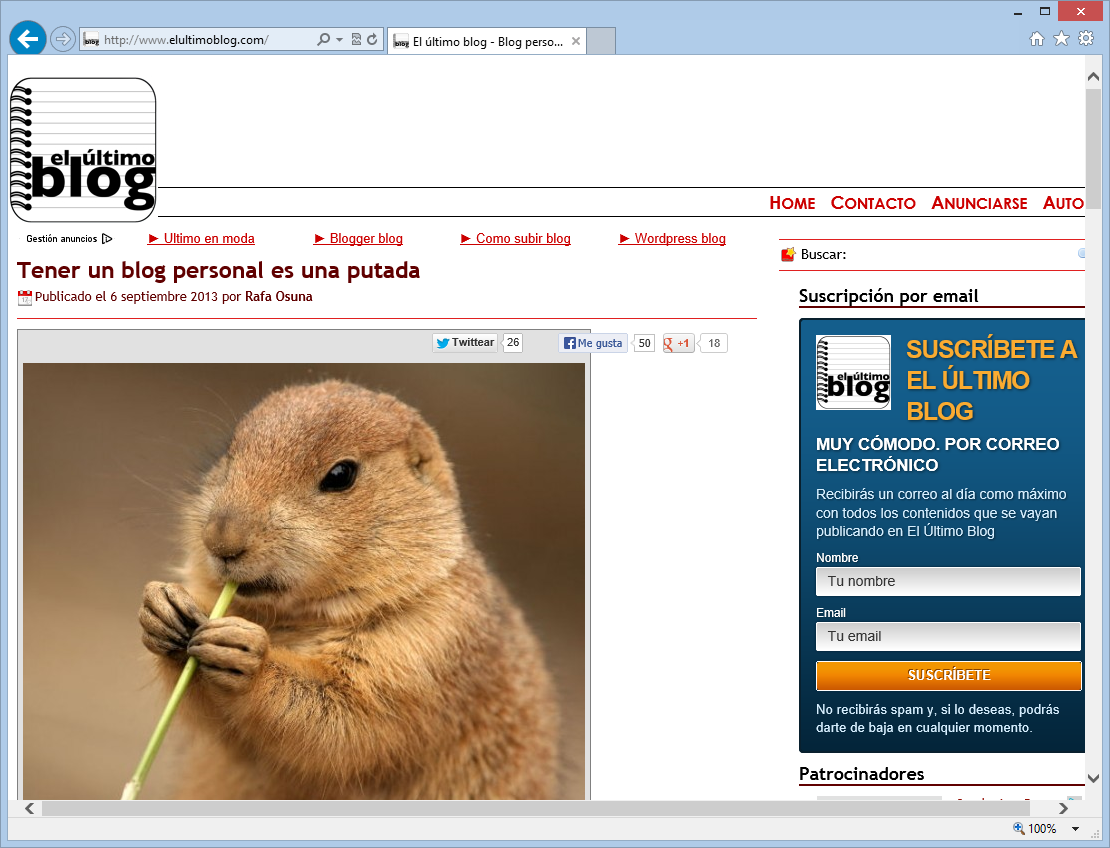The image size is (1110, 848).
Task: Open the Tools gear icon
Action: [x=1086, y=38]
